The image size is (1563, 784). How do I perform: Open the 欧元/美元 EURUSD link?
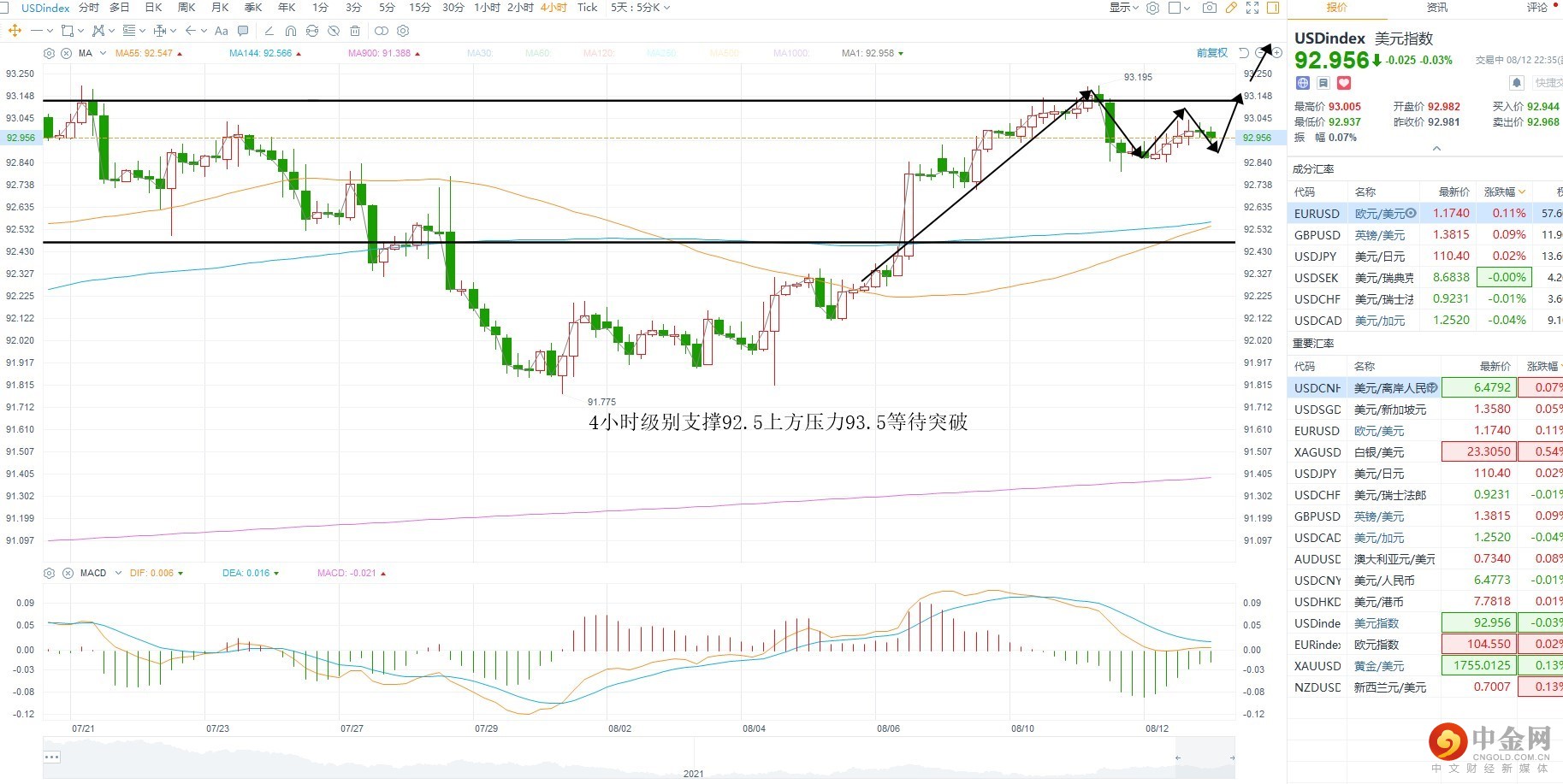[x=1380, y=214]
